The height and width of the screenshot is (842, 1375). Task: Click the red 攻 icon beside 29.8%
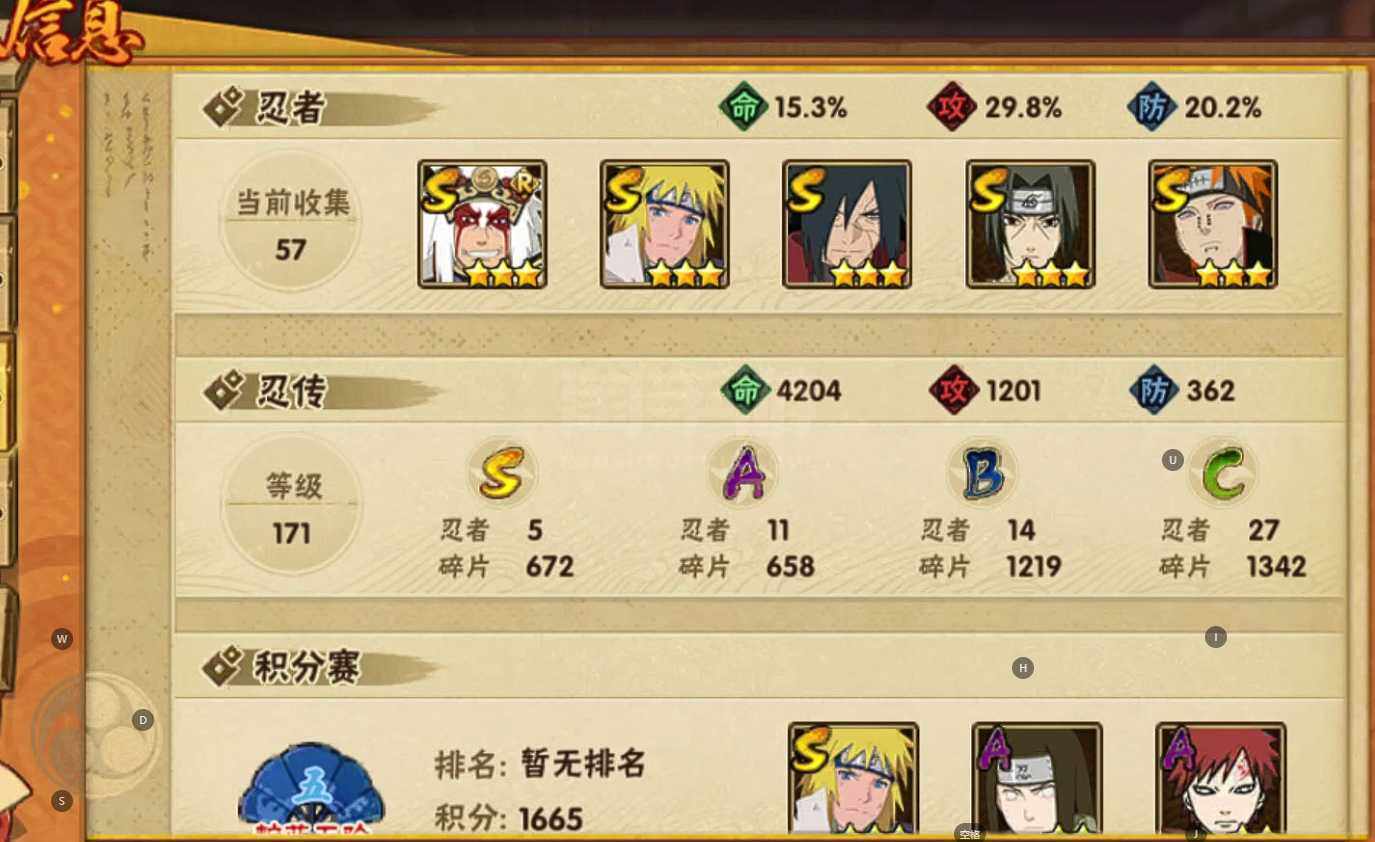pyautogui.click(x=951, y=107)
